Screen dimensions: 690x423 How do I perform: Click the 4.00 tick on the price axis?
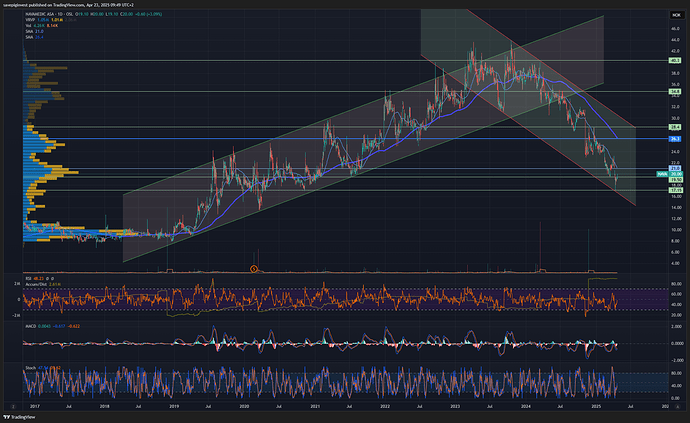click(x=675, y=263)
